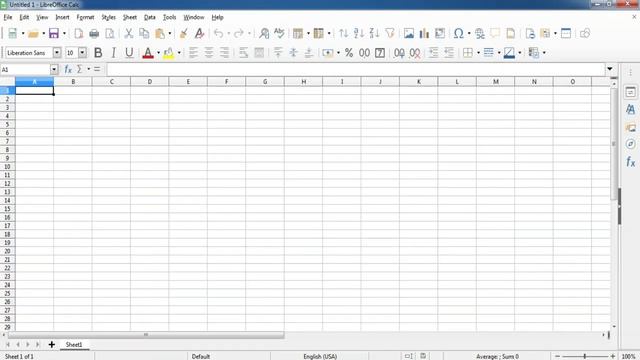Open Name Box dropdown arrow

(x=54, y=69)
